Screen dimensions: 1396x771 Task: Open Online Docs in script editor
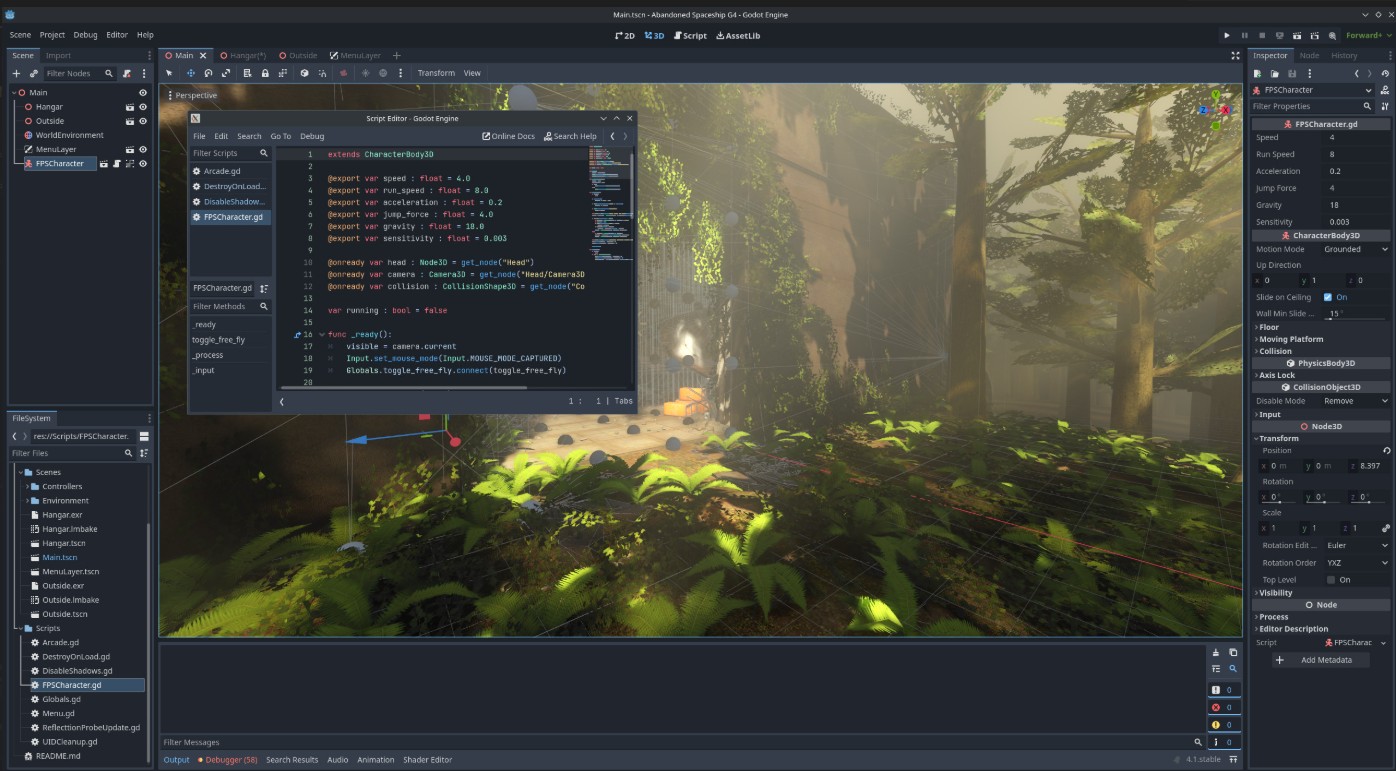pos(508,136)
